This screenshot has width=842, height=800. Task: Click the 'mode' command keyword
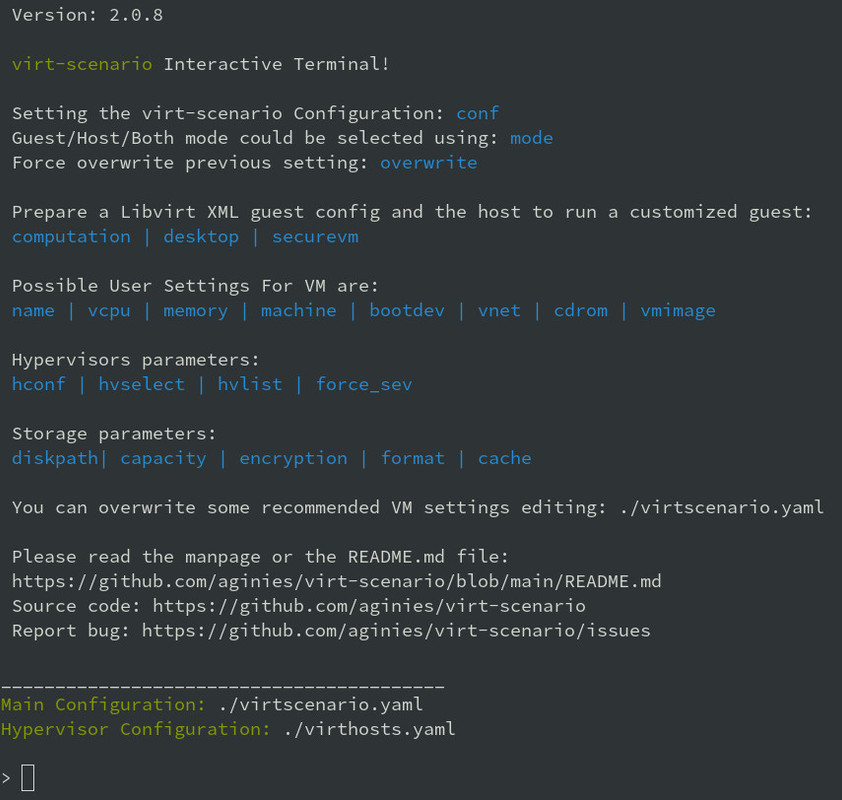tap(531, 138)
